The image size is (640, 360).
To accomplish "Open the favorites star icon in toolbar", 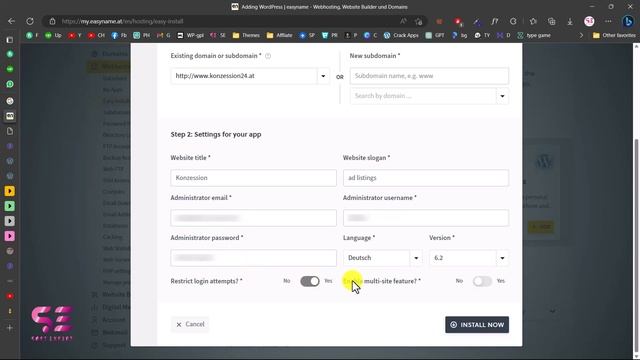I will pos(533,21).
